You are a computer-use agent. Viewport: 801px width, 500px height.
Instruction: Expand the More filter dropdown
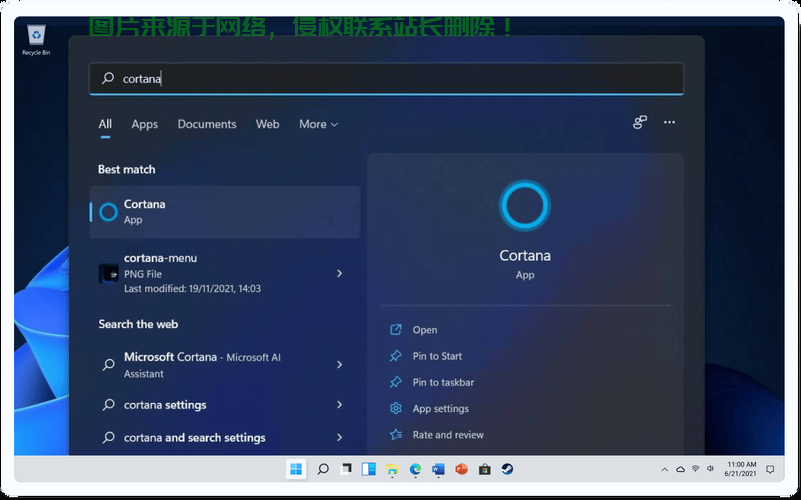318,124
